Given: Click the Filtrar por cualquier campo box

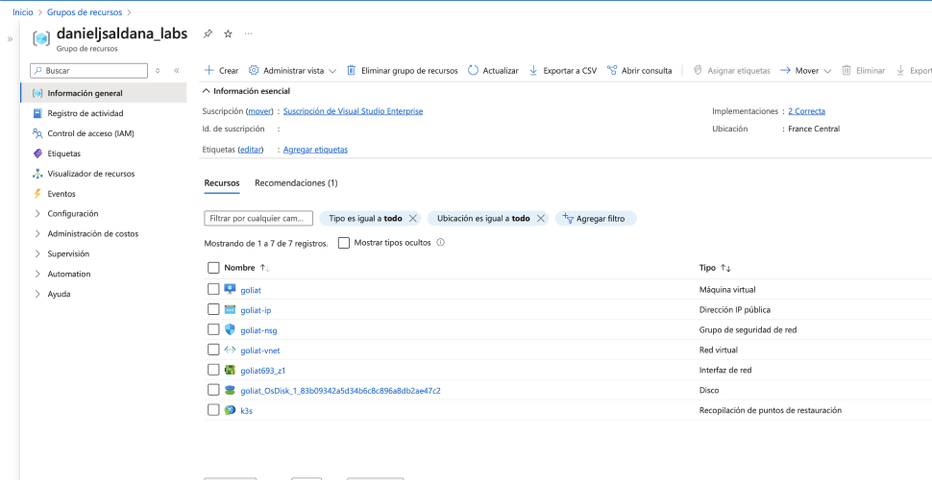Looking at the screenshot, I should pyautogui.click(x=258, y=219).
